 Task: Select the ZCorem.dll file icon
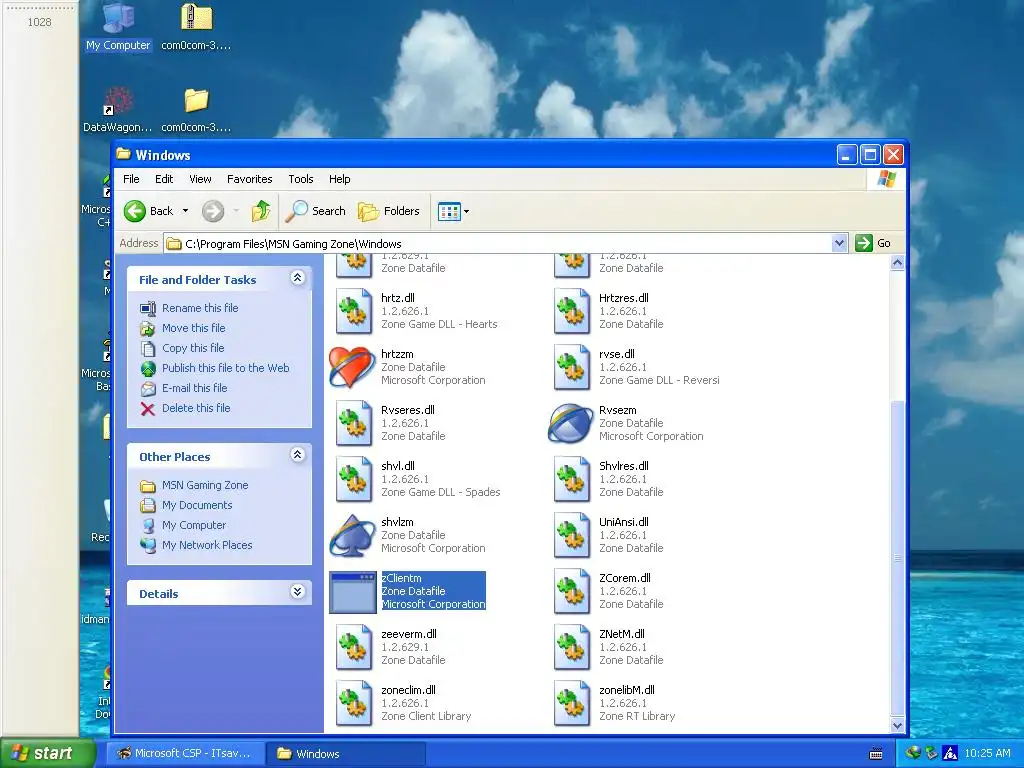tap(571, 592)
